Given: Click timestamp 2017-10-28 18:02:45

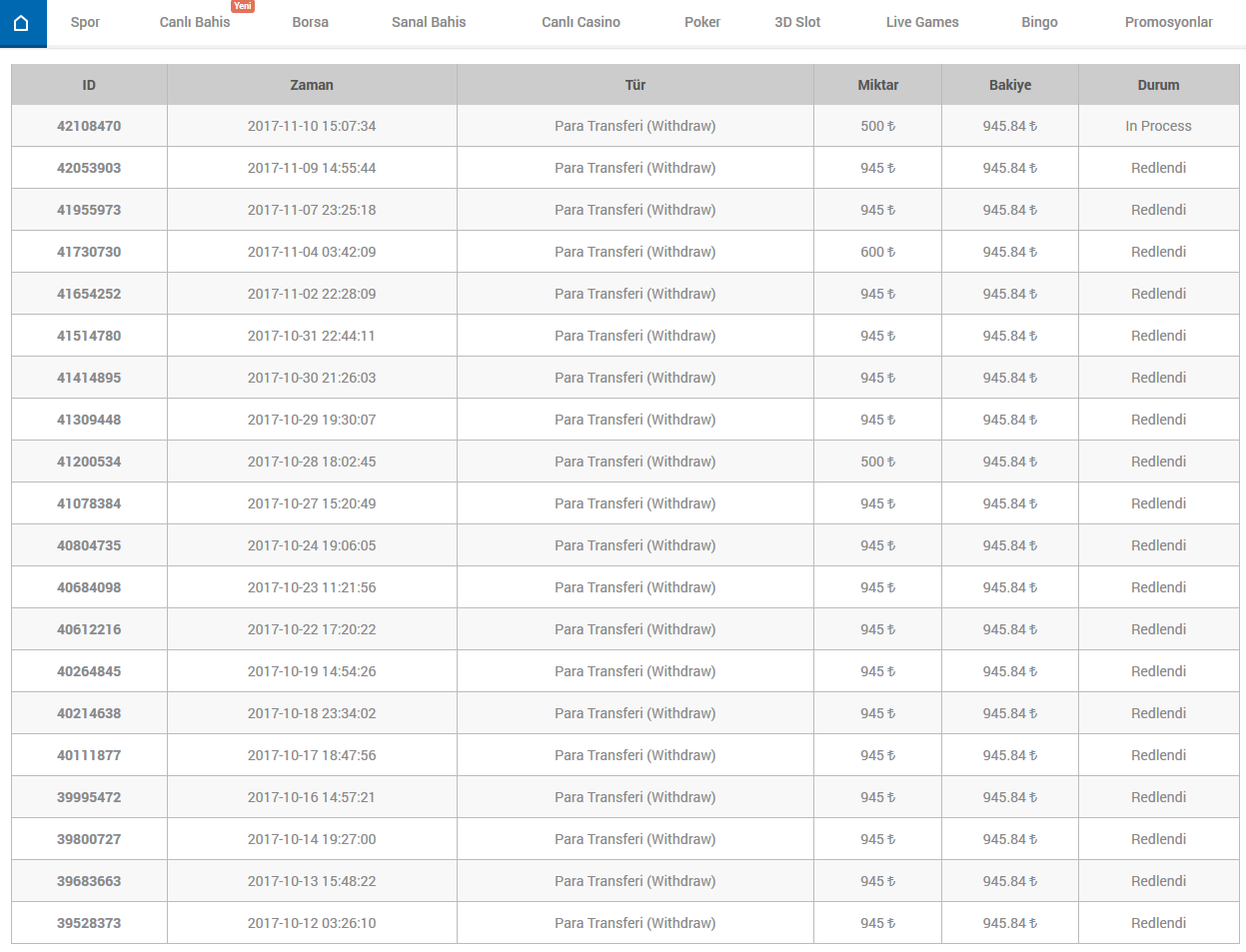Looking at the screenshot, I should pos(312,462).
